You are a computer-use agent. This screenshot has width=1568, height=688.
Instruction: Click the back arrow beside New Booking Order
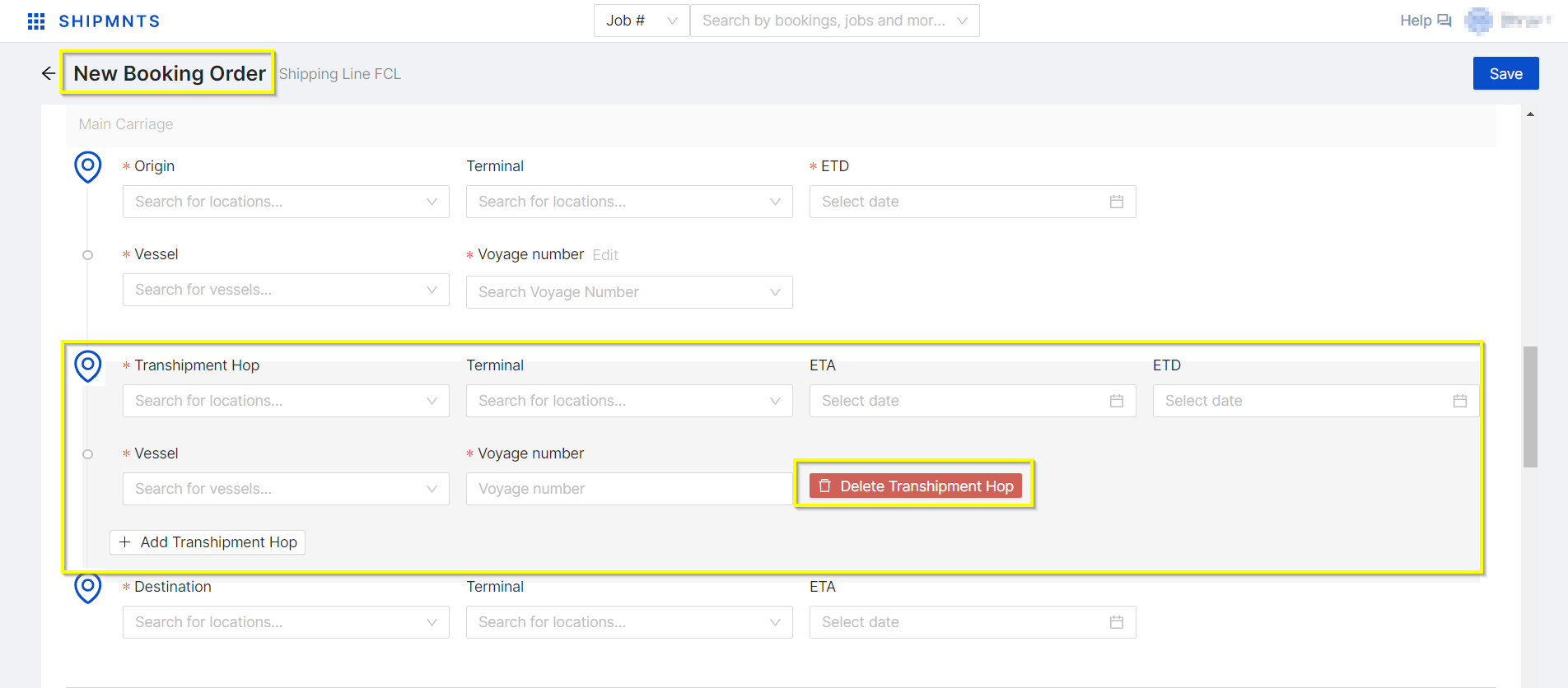point(49,74)
